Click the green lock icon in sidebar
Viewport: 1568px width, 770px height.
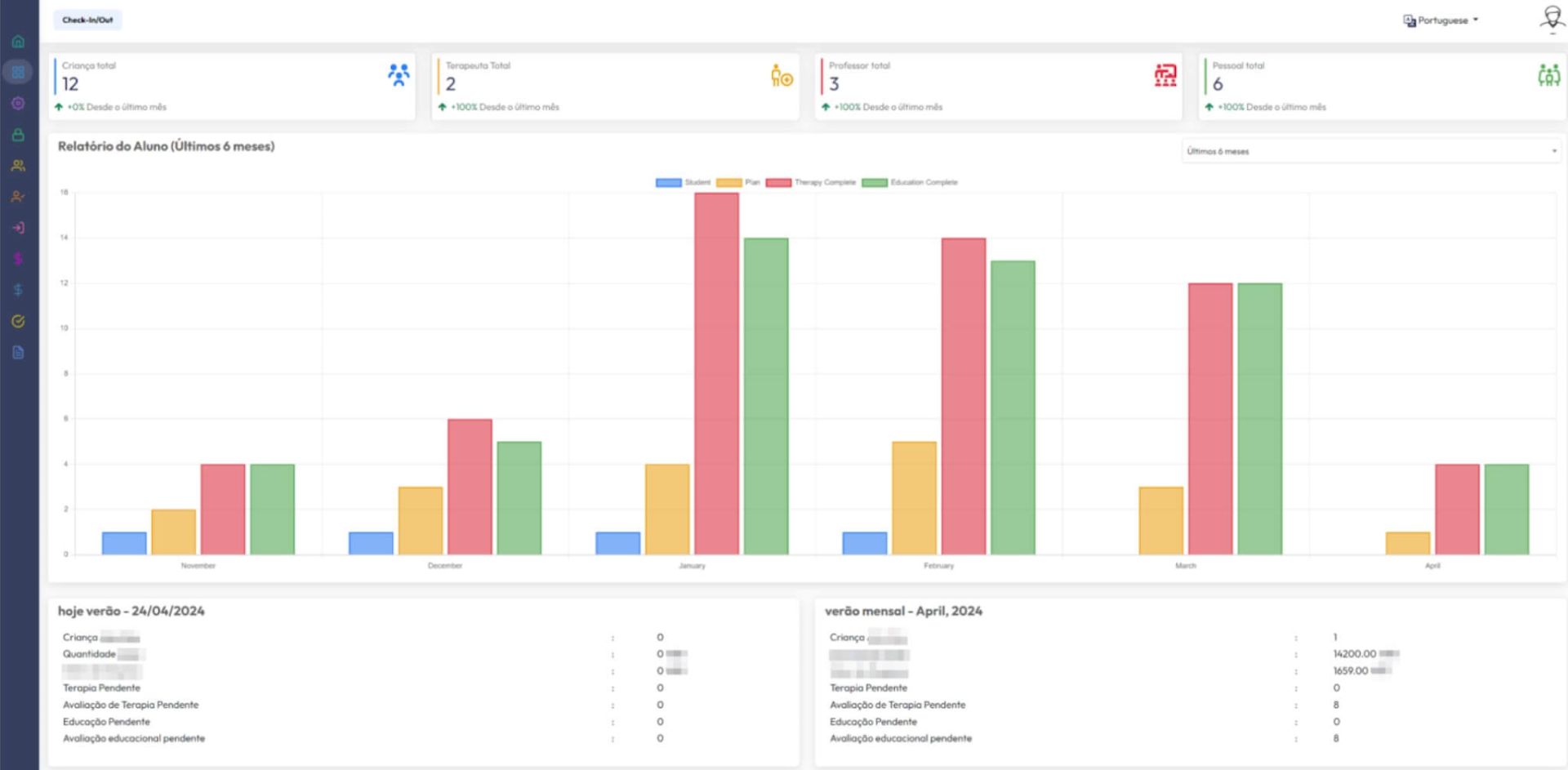coord(18,135)
